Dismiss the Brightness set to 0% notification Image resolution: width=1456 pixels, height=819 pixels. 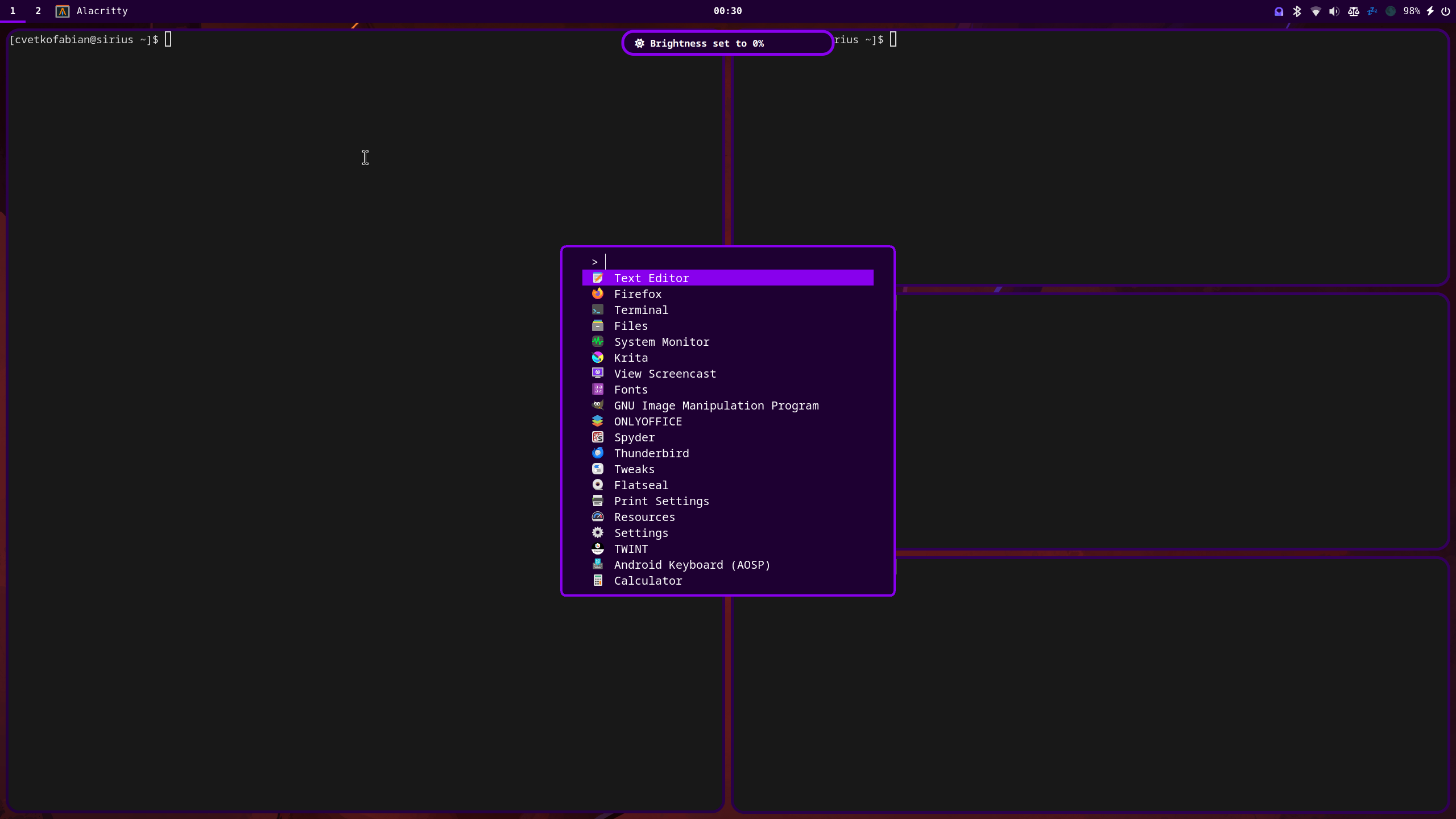pyautogui.click(x=727, y=43)
